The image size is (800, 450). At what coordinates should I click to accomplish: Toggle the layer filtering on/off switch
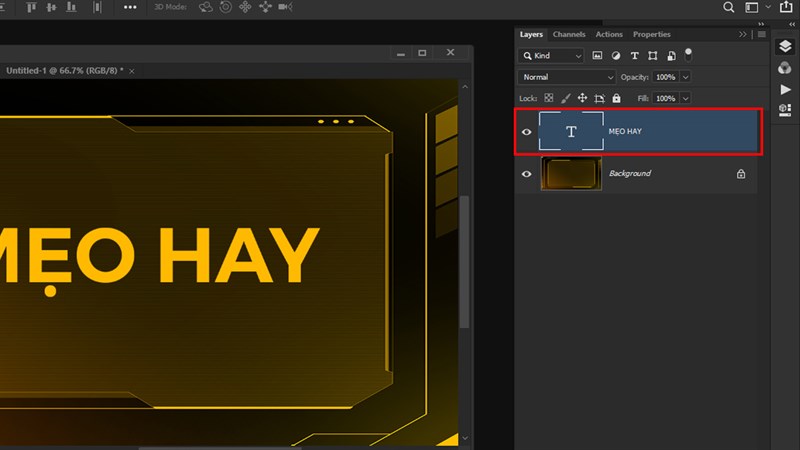[688, 55]
